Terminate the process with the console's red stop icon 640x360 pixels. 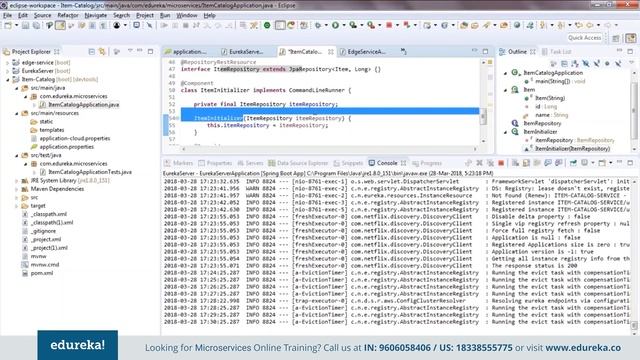(x=501, y=163)
